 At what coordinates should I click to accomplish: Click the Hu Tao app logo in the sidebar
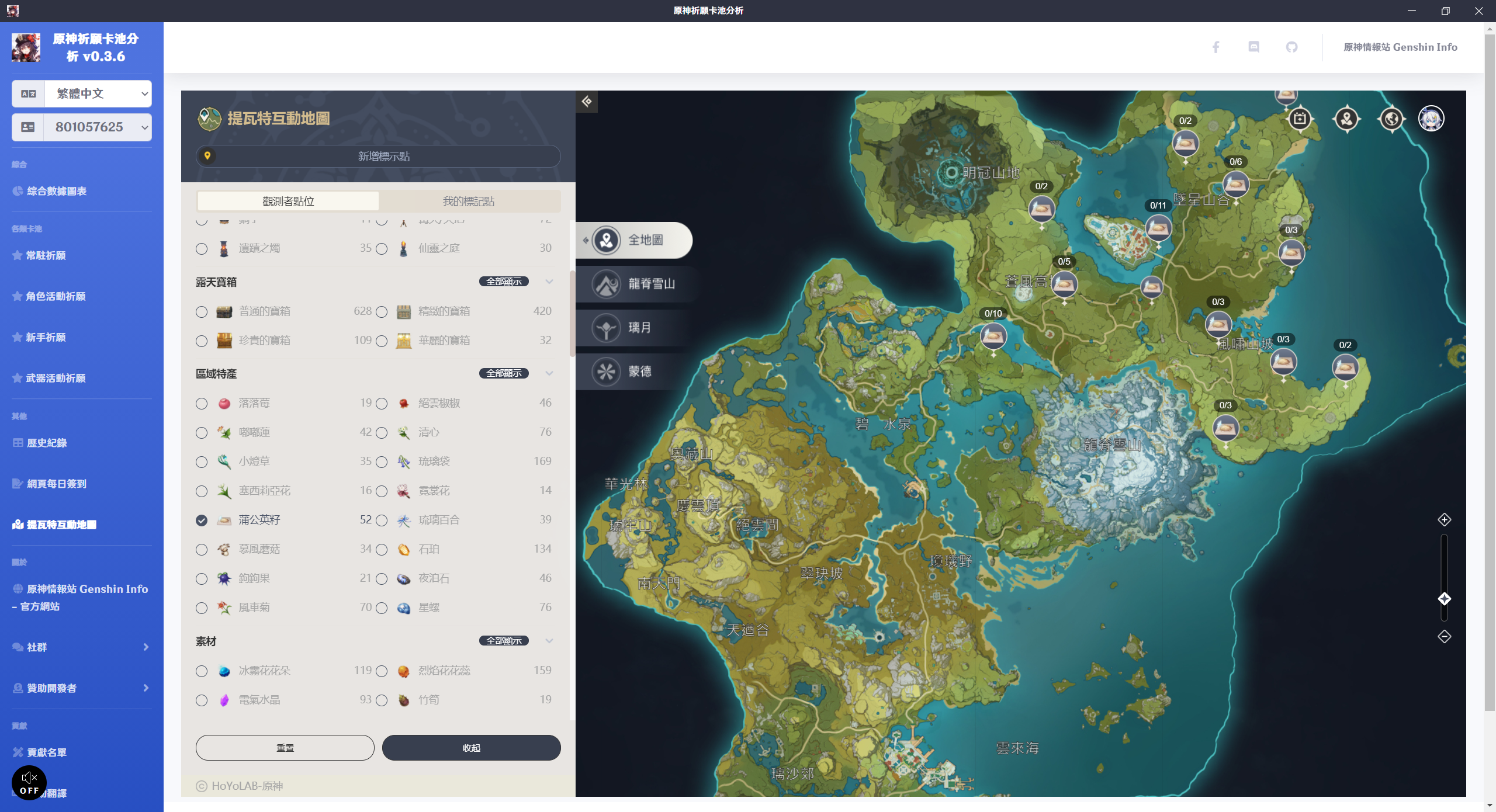click(26, 47)
